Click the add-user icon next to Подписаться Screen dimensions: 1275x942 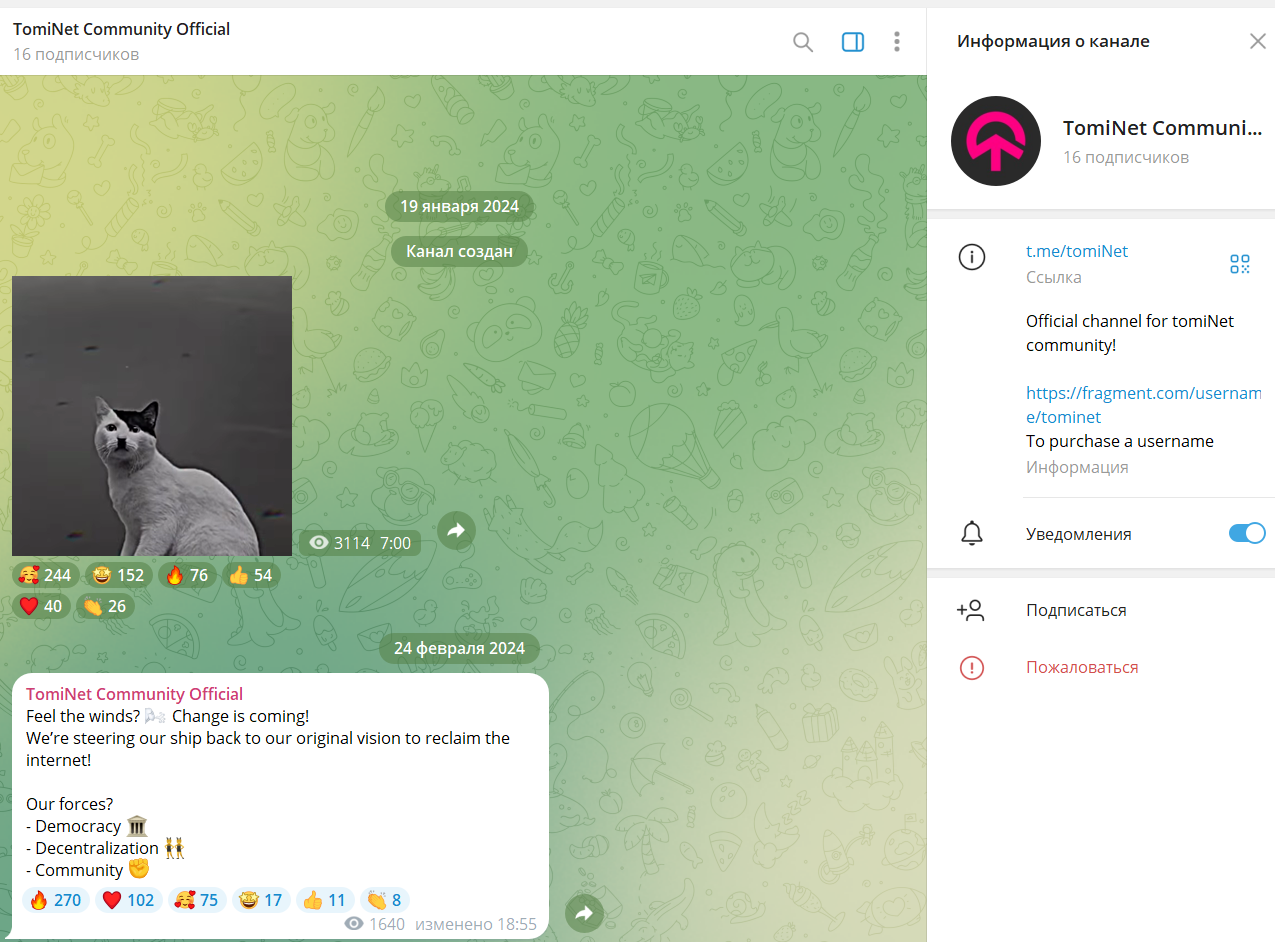[971, 610]
